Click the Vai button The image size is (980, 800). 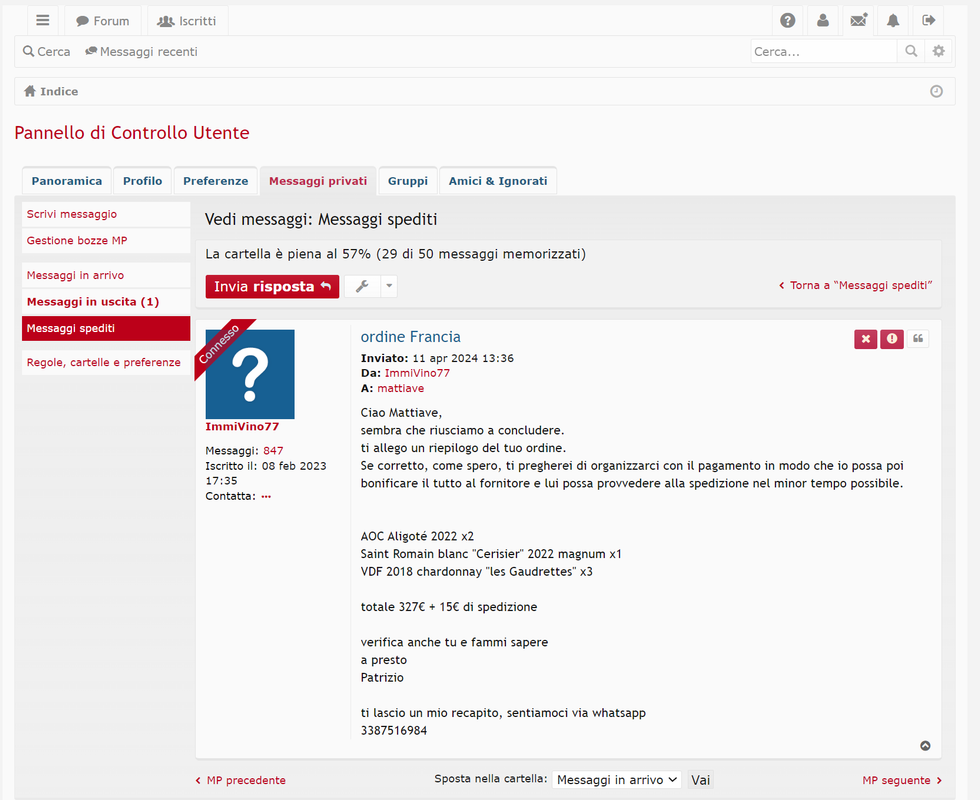point(700,780)
